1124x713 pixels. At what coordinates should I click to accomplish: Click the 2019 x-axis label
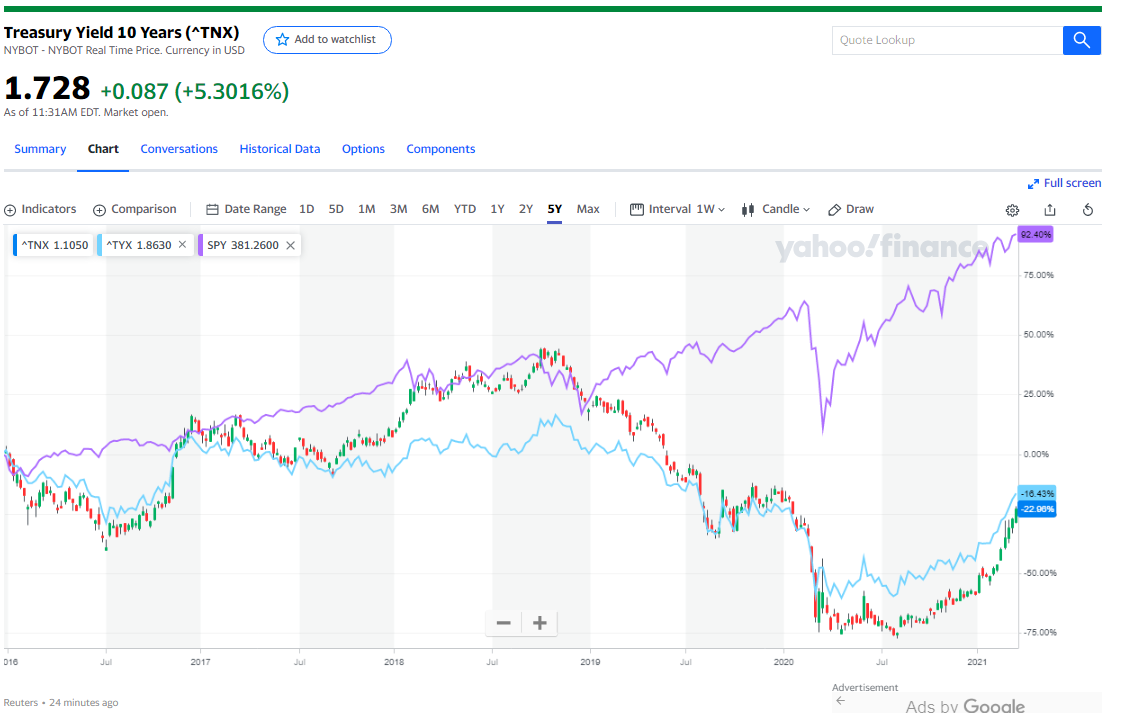coord(590,662)
